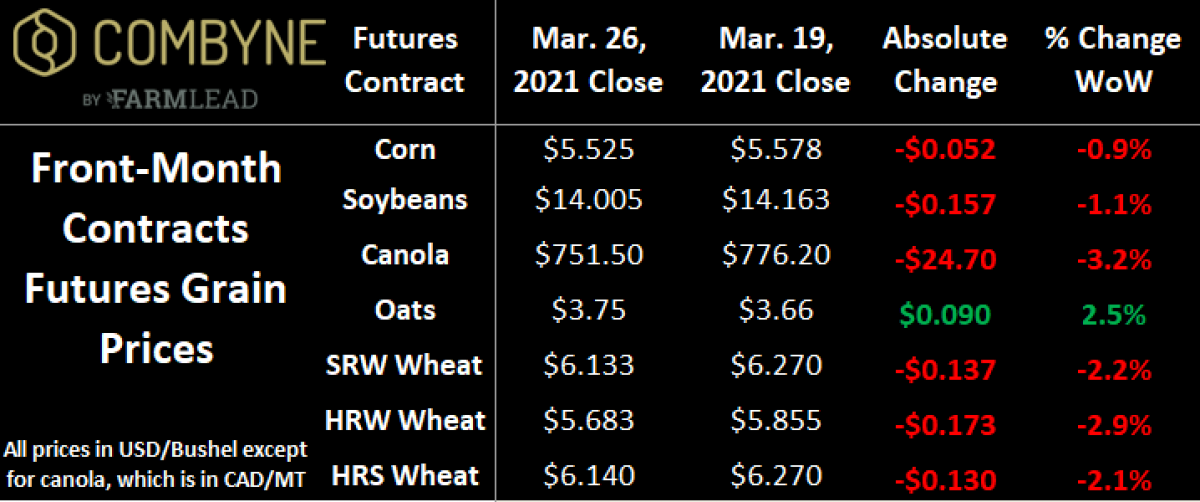Image resolution: width=1200 pixels, height=502 pixels.
Task: Select the Mar. 19, 2021 Close header
Action: click(775, 60)
